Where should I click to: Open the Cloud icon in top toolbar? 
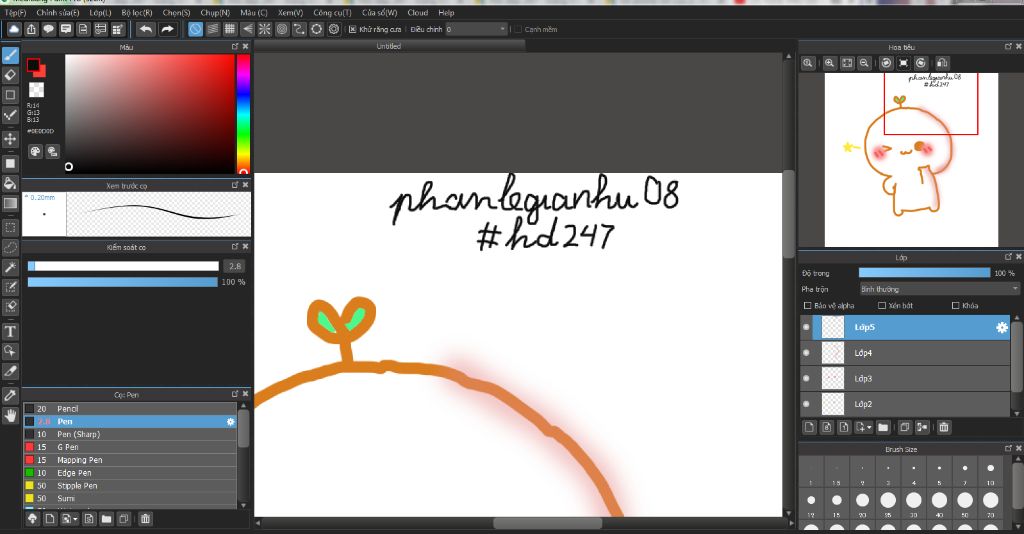[14, 29]
